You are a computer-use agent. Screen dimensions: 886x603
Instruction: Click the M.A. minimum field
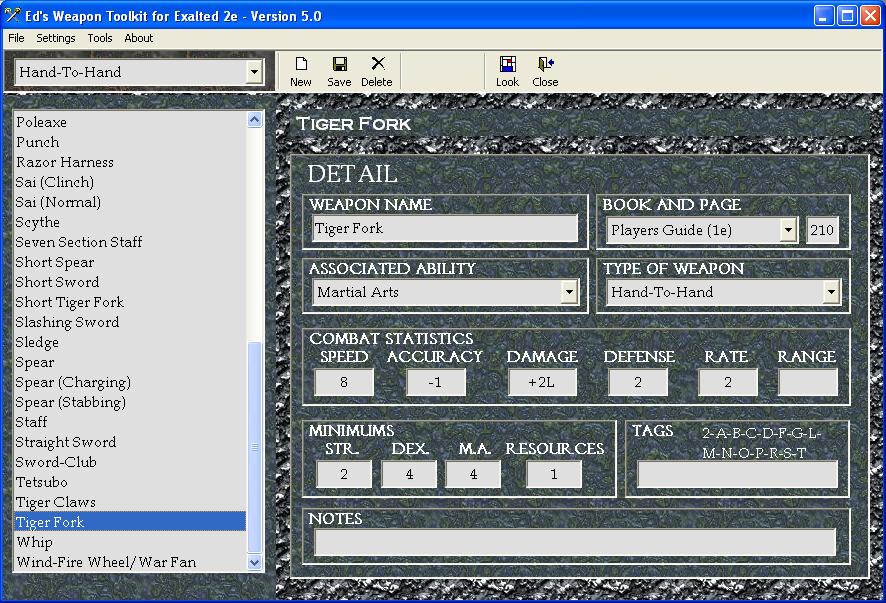coord(473,474)
